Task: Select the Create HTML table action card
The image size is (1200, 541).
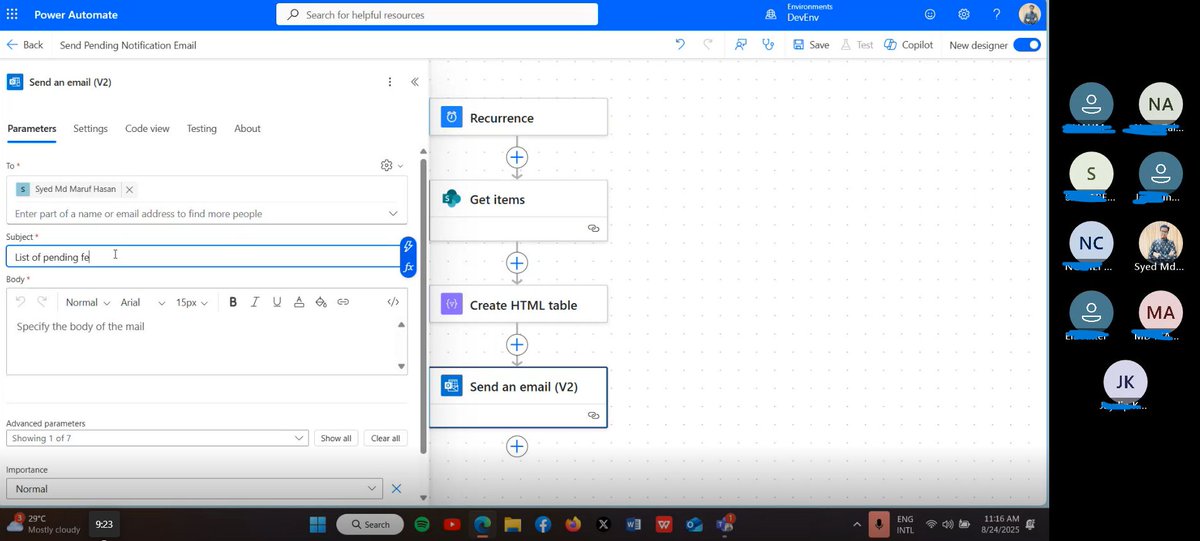Action: tap(518, 305)
